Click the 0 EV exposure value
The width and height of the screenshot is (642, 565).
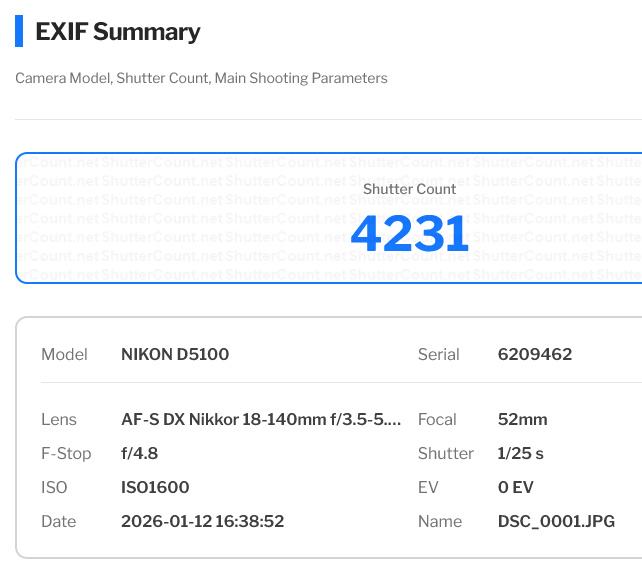point(515,488)
